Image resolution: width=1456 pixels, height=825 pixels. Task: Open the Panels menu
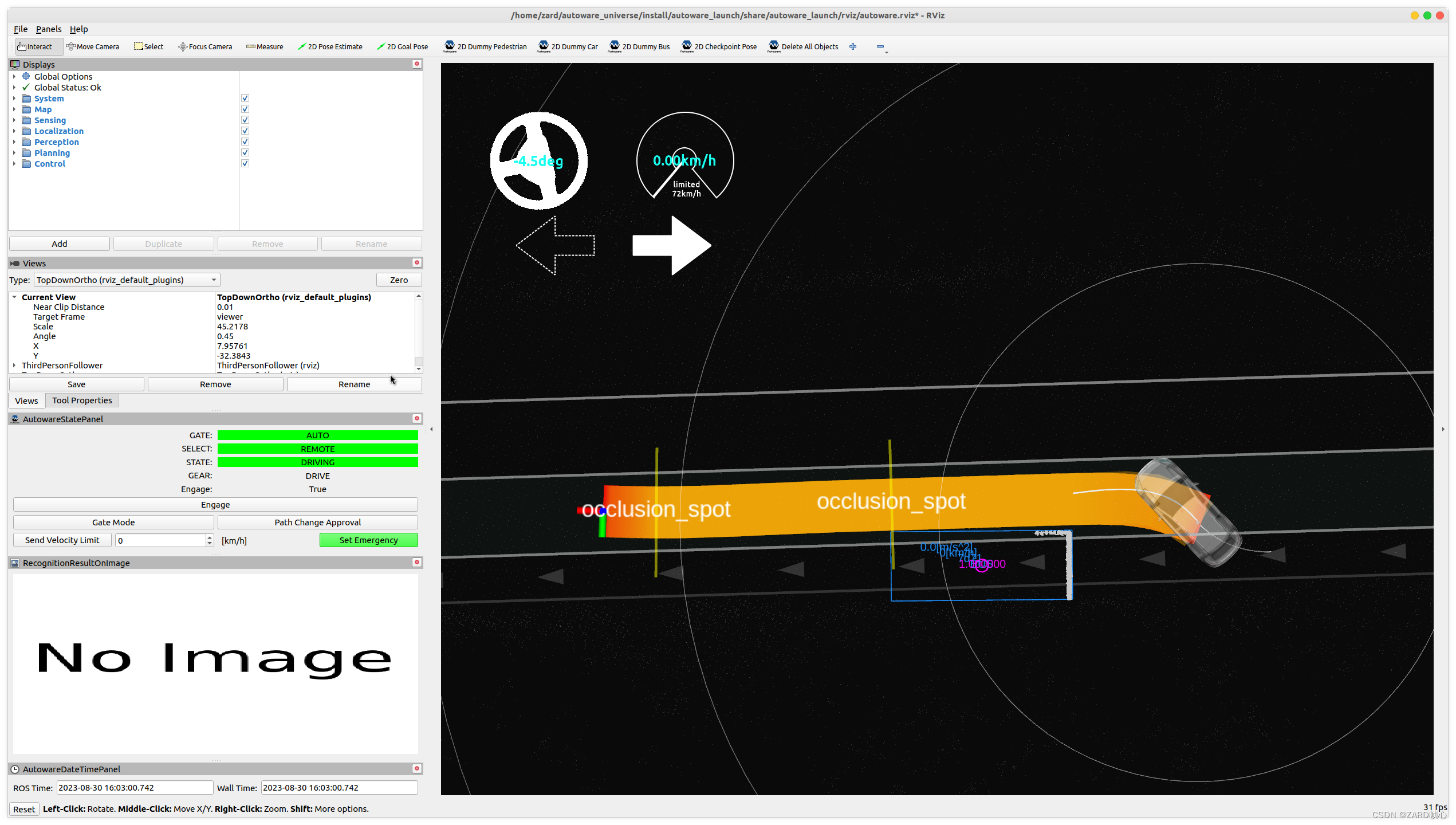click(x=48, y=29)
